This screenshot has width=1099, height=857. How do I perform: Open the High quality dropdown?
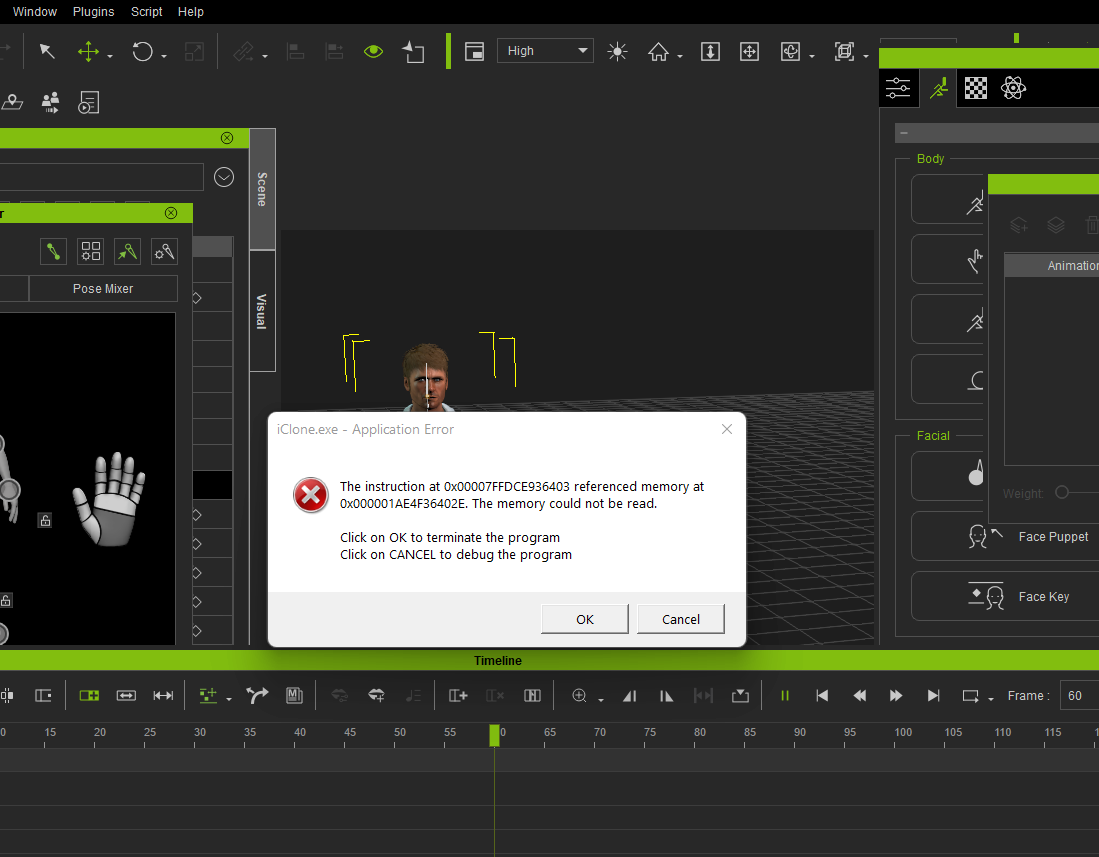545,51
